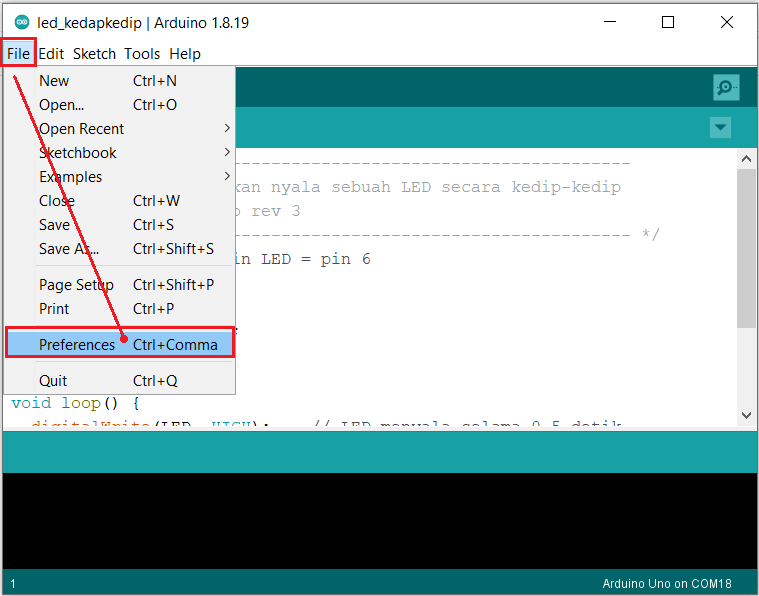The width and height of the screenshot is (759, 596).
Task: Open the Help menu
Action: coord(184,53)
